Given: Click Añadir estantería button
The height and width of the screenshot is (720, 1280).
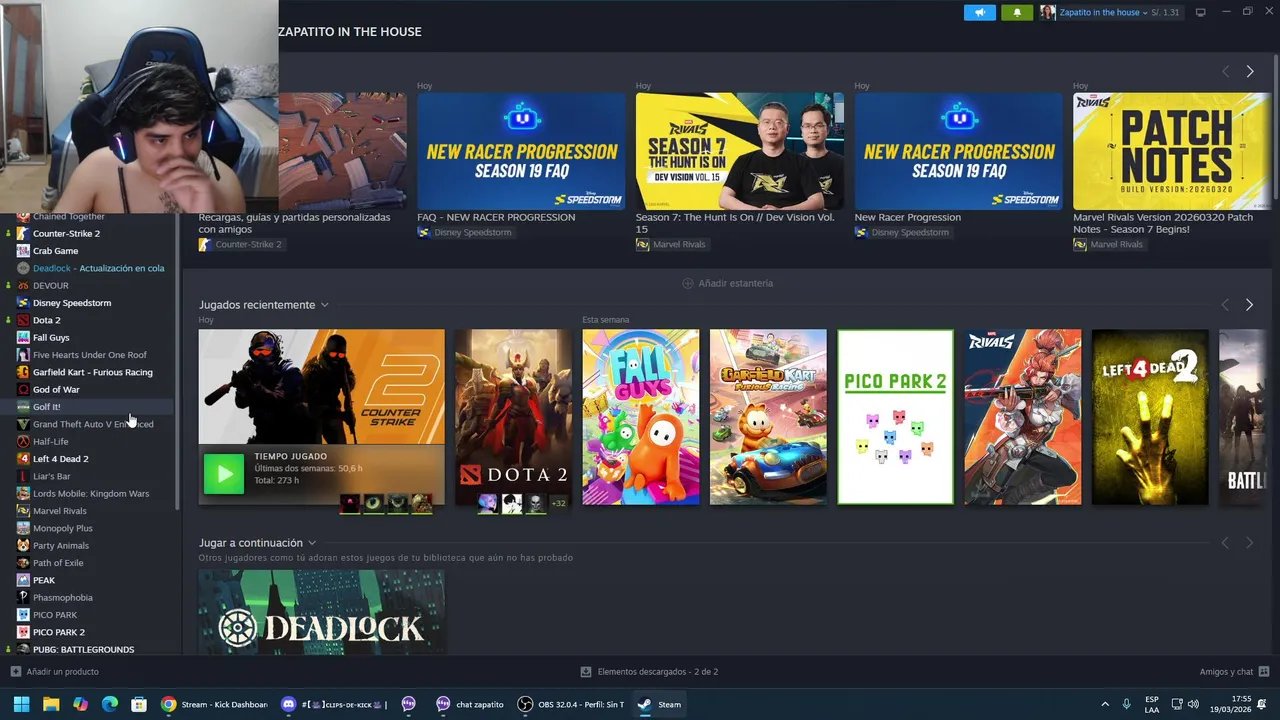Looking at the screenshot, I should [727, 283].
